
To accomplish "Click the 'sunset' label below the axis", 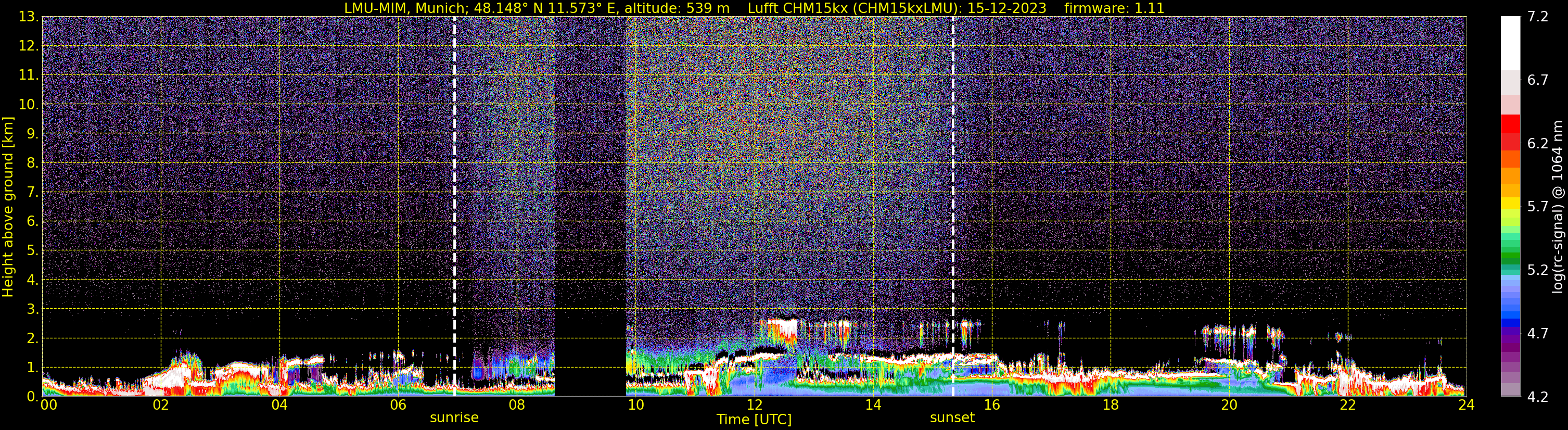I will (952, 418).
